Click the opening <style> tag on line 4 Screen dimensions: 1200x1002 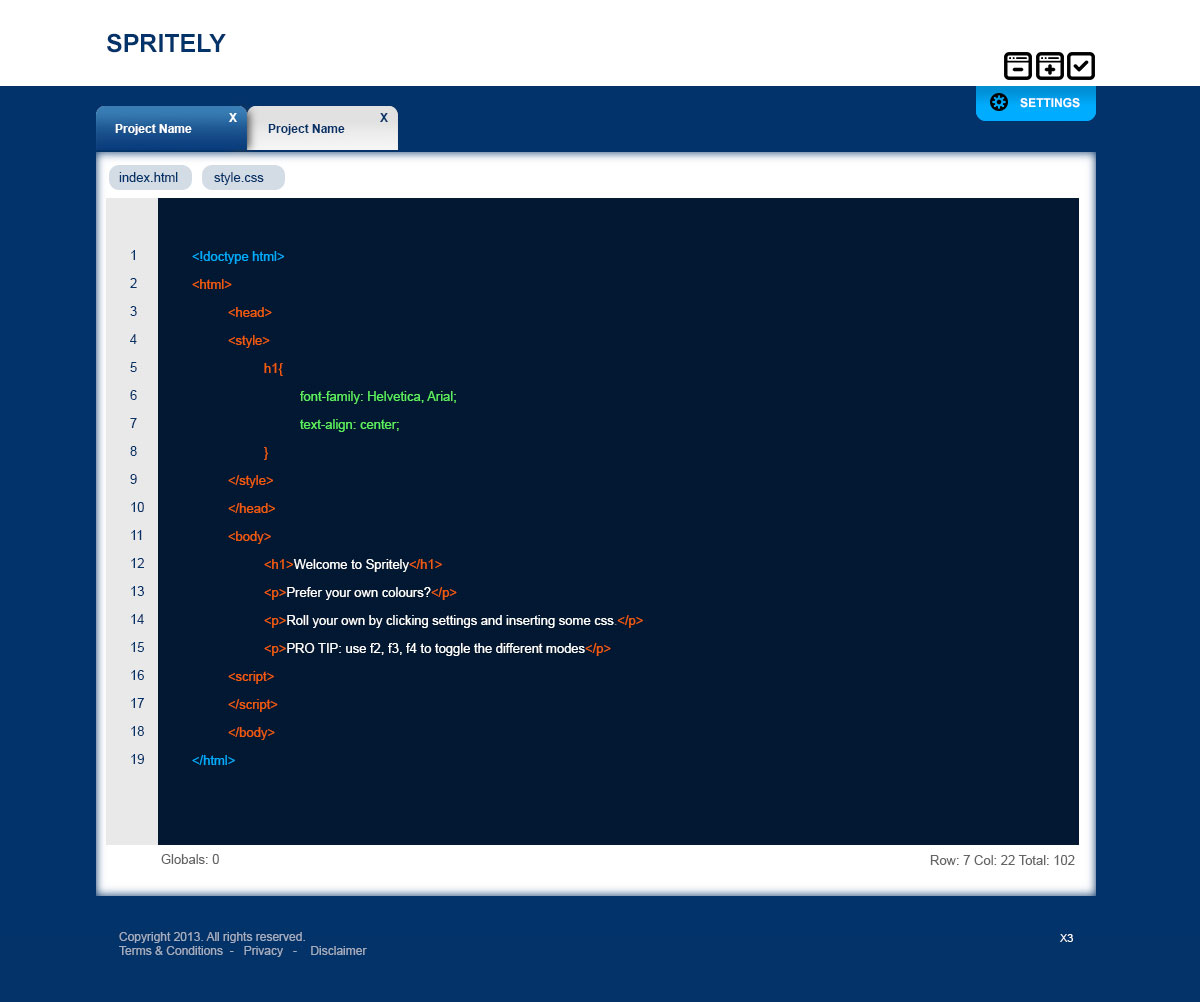pyautogui.click(x=249, y=341)
